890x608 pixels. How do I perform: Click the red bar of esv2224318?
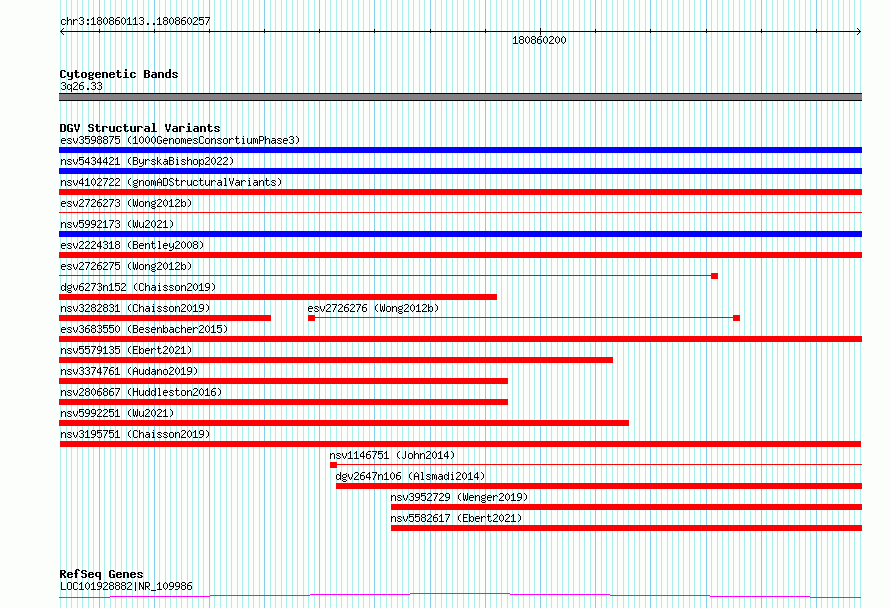[460, 255]
